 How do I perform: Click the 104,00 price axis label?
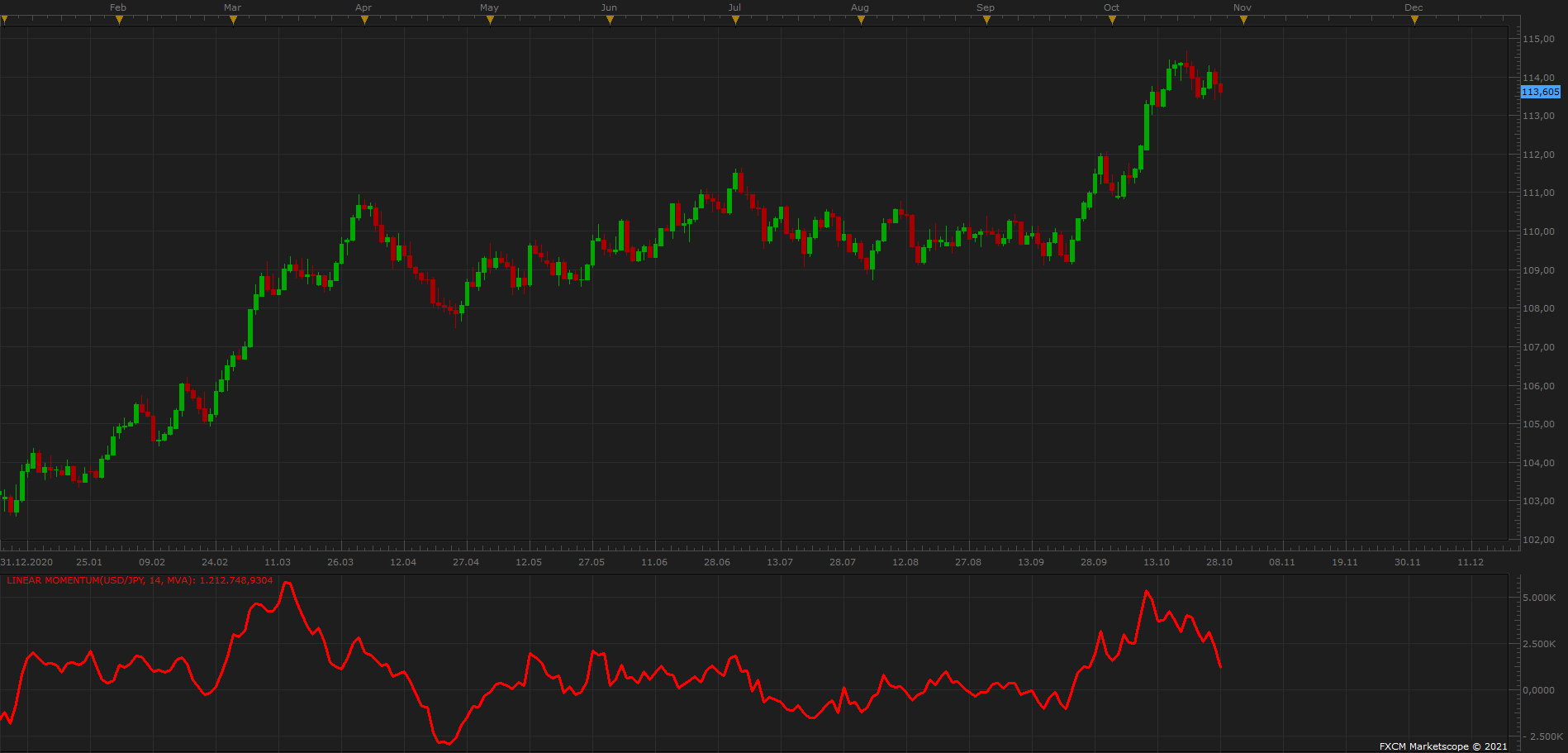click(1538, 463)
